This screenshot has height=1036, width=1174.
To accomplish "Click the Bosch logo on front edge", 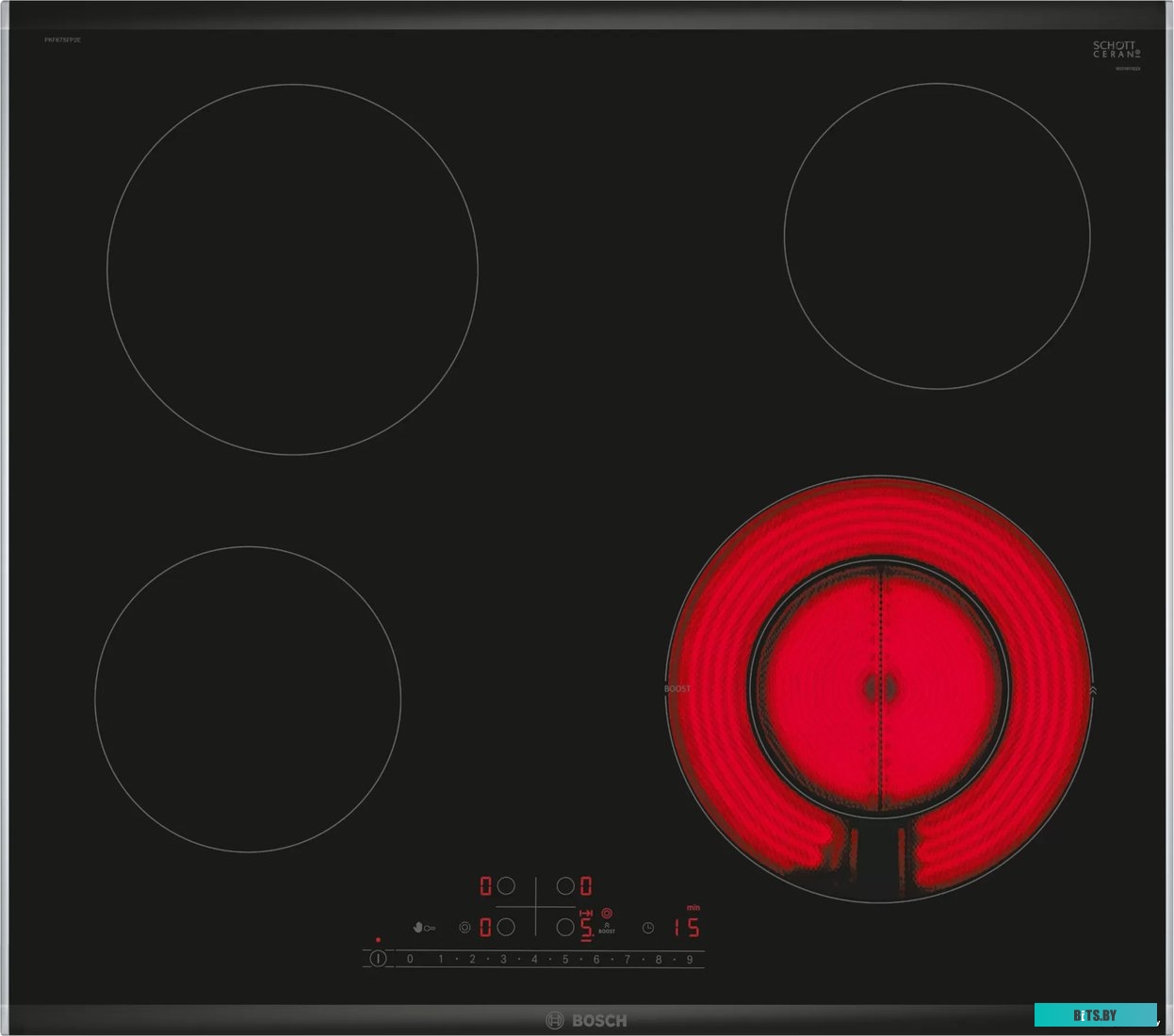I will [x=586, y=1021].
